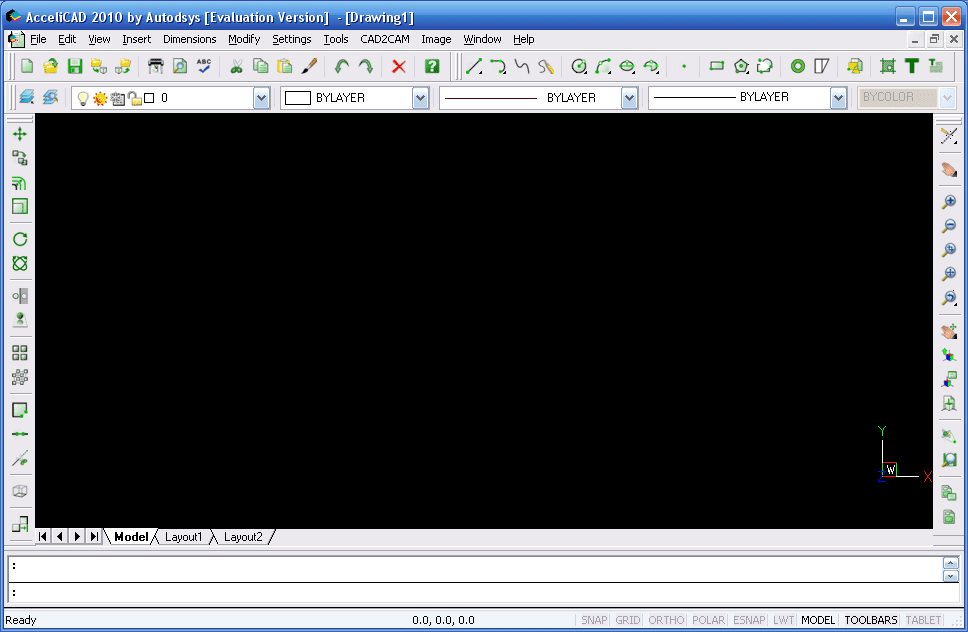Select the Model tab
This screenshot has width=968, height=632.
click(131, 537)
